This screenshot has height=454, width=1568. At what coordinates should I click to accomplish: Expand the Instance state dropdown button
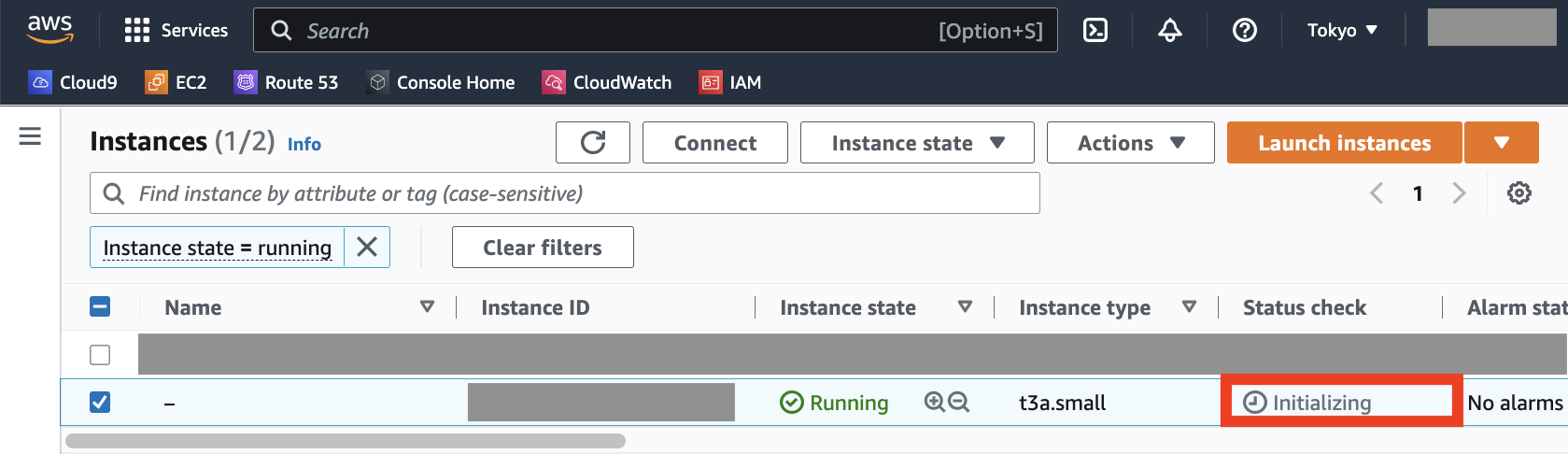point(917,143)
